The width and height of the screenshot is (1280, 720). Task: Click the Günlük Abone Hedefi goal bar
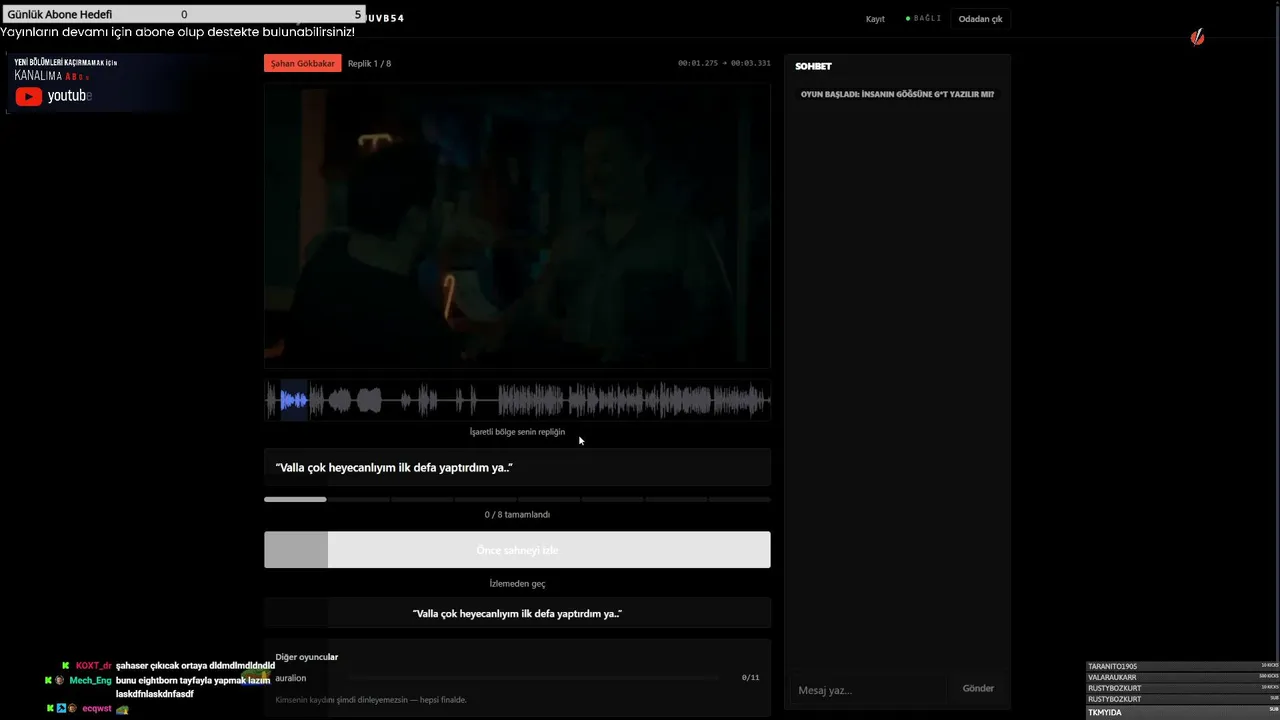tap(184, 15)
